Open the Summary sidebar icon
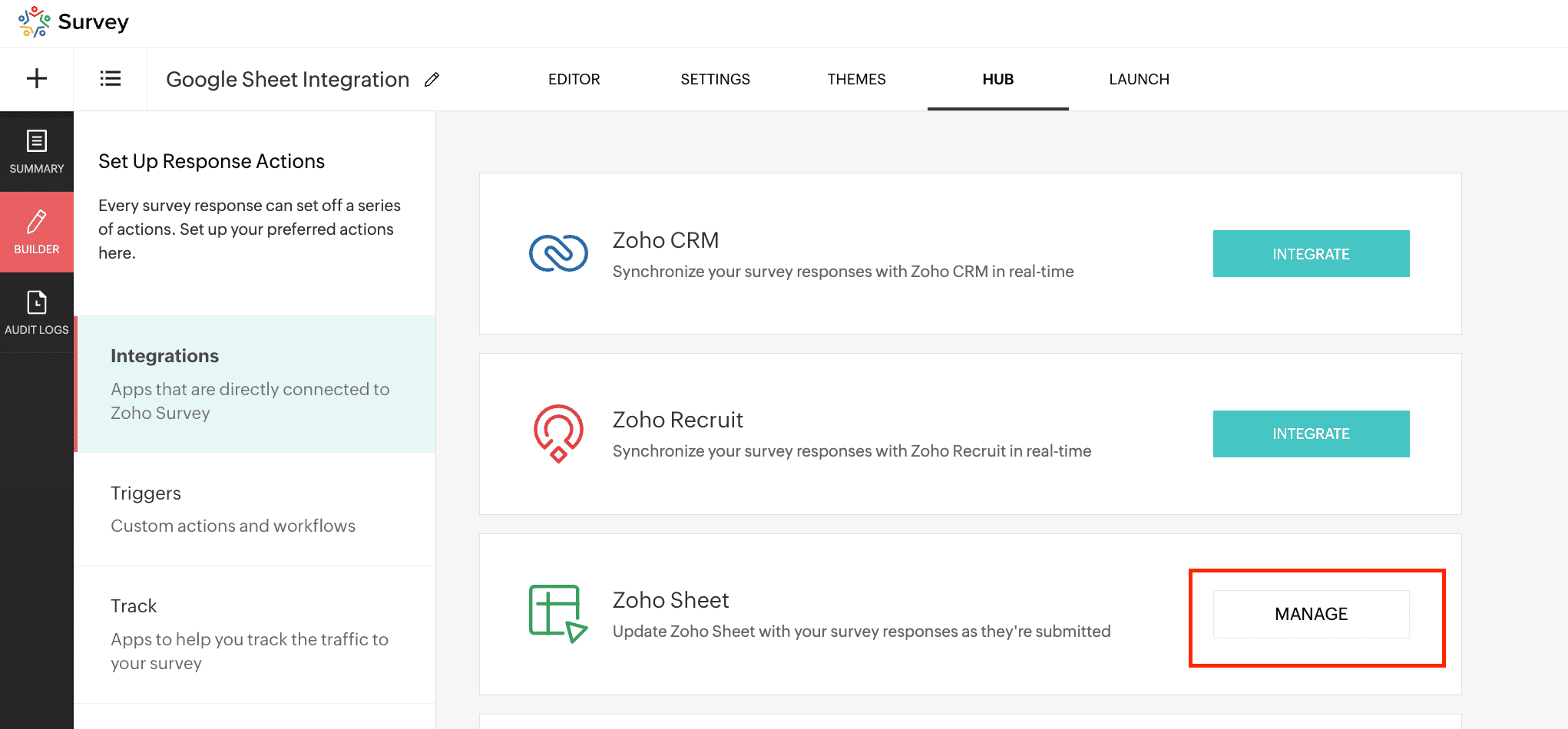This screenshot has width=1568, height=729. point(37,151)
